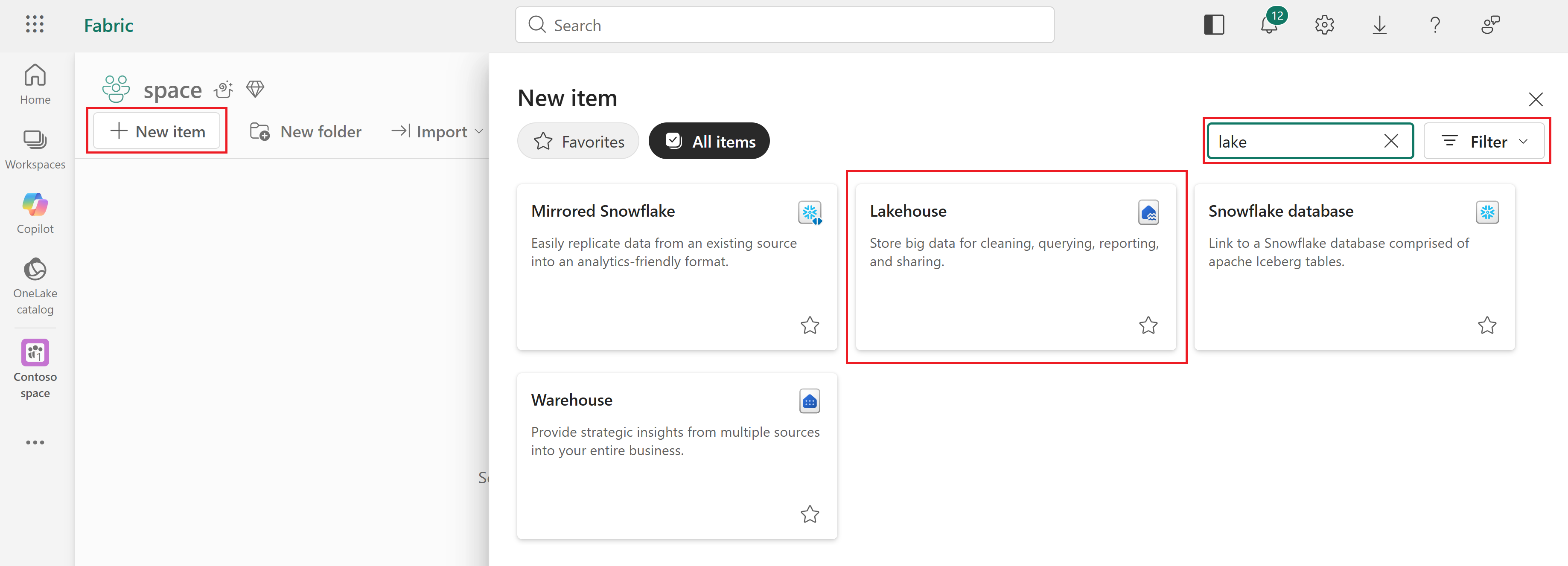The width and height of the screenshot is (1568, 566).
Task: Open the settings gear icon
Action: point(1324,25)
